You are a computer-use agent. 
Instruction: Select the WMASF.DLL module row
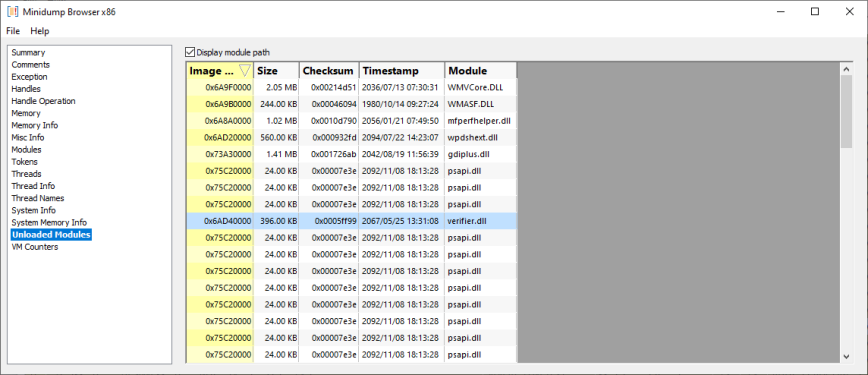352,104
